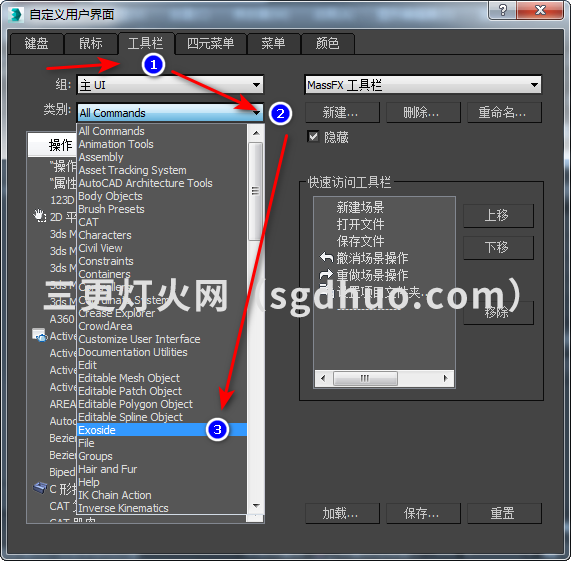Click the dialog help question mark button
The width and height of the screenshot is (571, 561).
[x=503, y=10]
